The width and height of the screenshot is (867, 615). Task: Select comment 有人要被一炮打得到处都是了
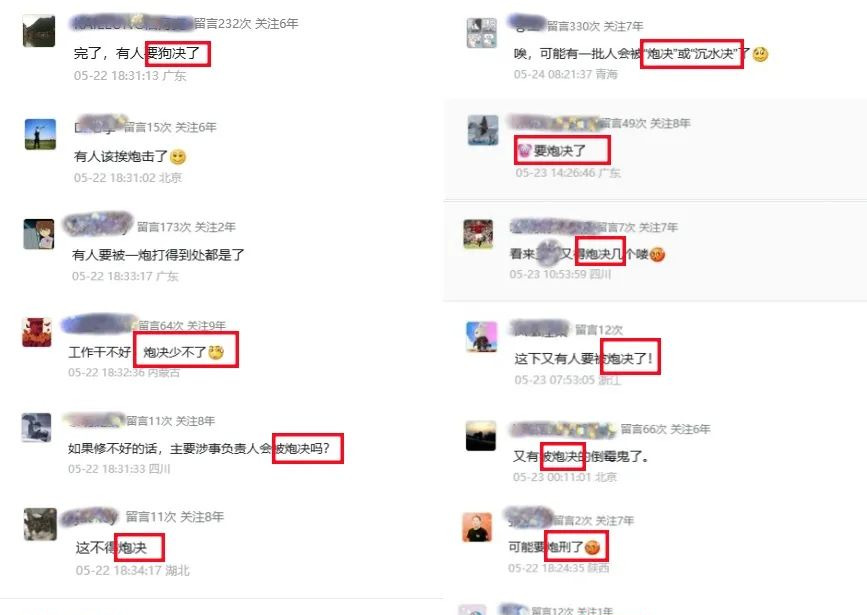[158, 255]
